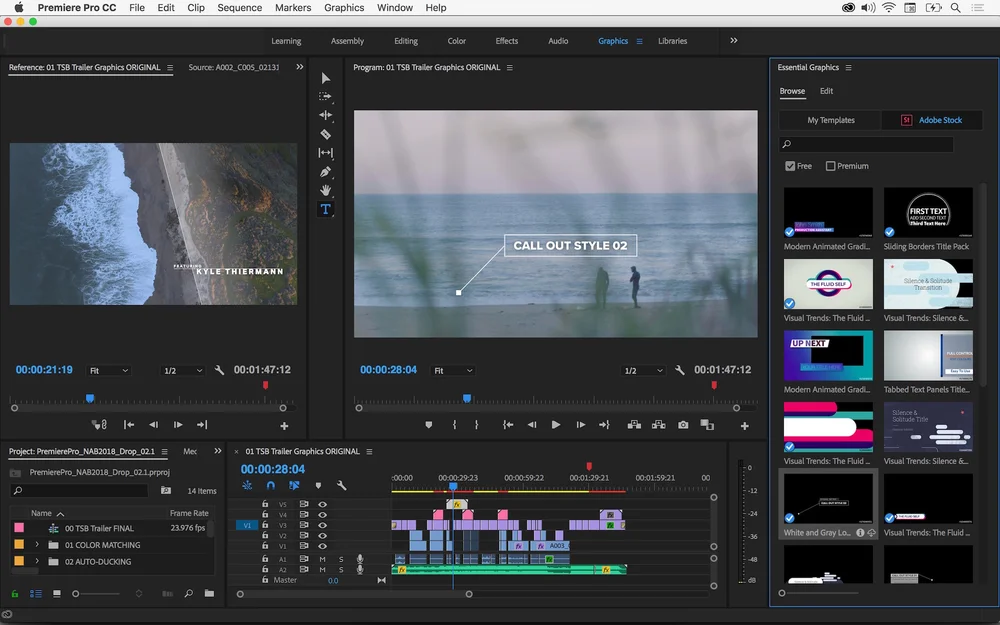The image size is (1000, 625).
Task: Click the Lift button in Program monitor
Action: [634, 425]
